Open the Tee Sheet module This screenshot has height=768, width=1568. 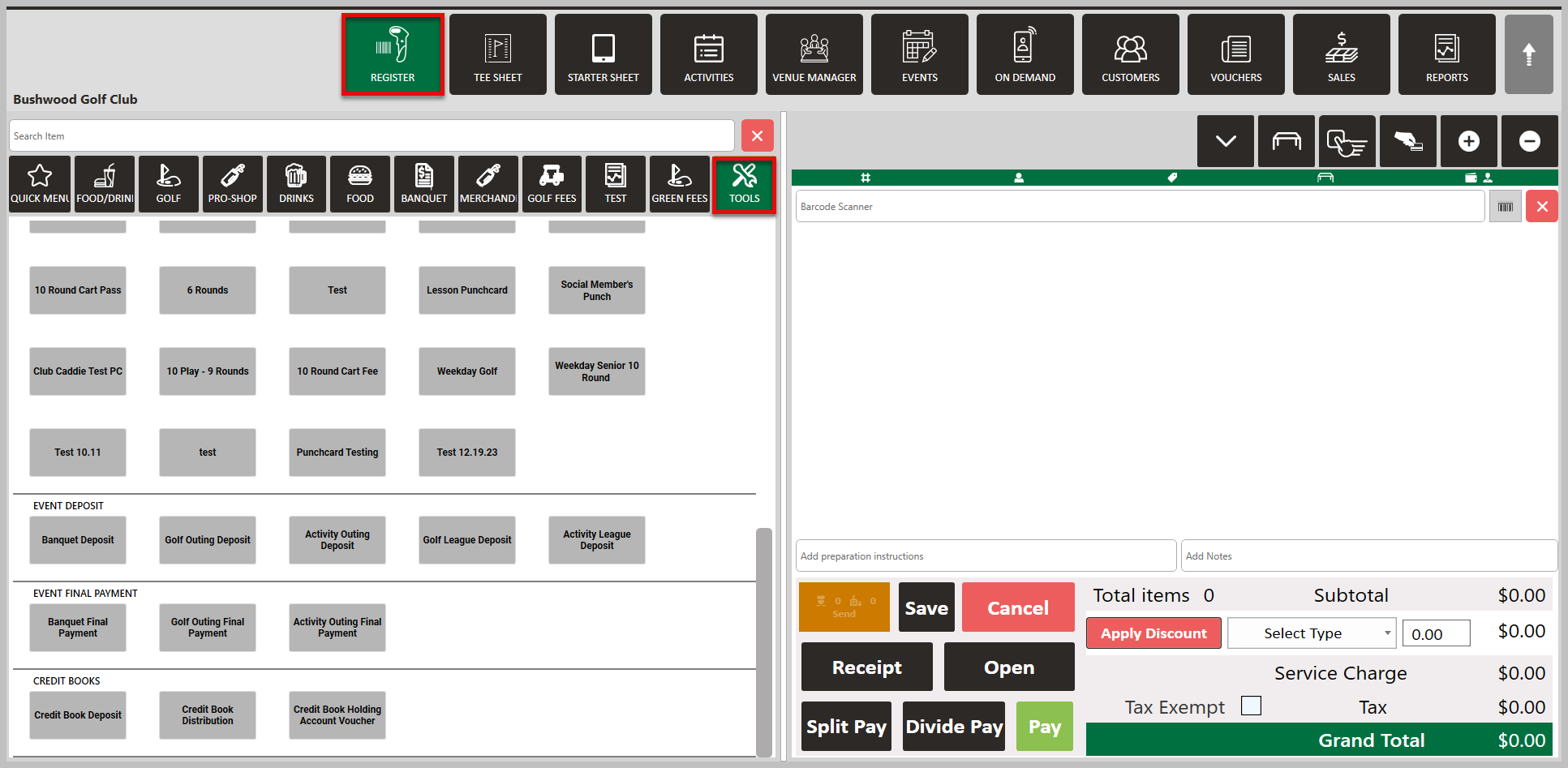pos(498,54)
